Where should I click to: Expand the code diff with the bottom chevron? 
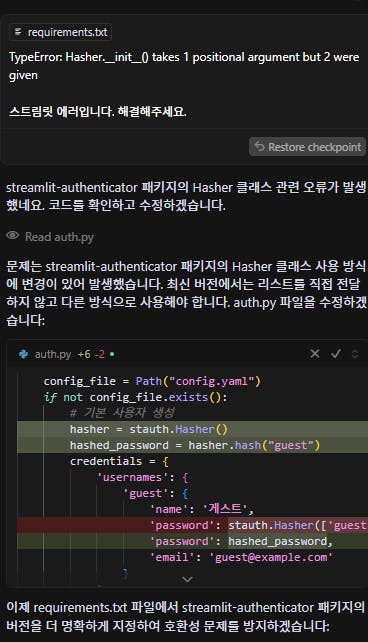click(187, 579)
